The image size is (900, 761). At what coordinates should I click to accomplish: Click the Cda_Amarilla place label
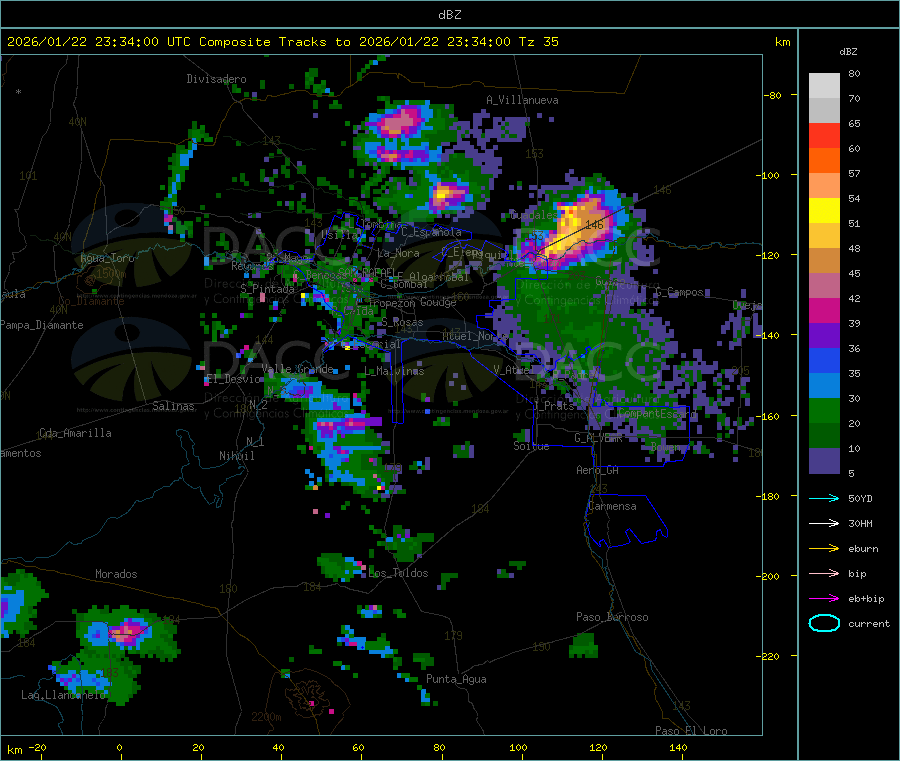[75, 433]
